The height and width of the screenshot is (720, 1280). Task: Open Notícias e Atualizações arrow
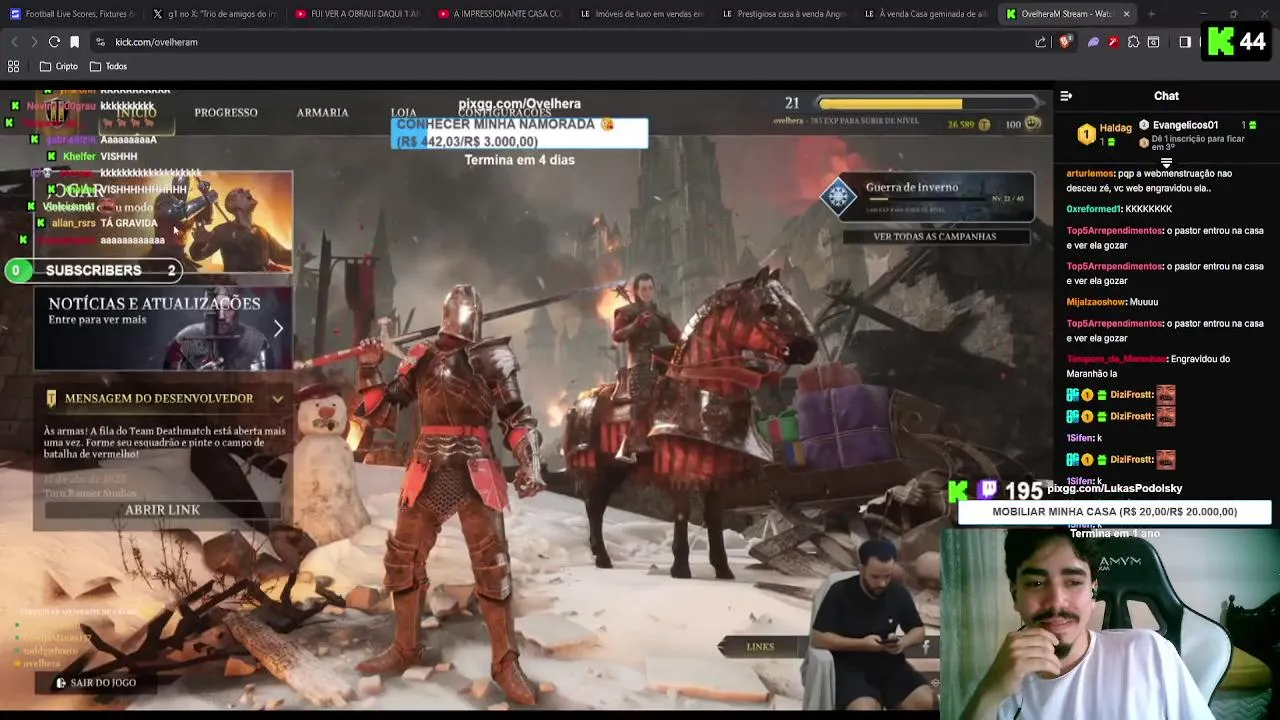point(278,328)
